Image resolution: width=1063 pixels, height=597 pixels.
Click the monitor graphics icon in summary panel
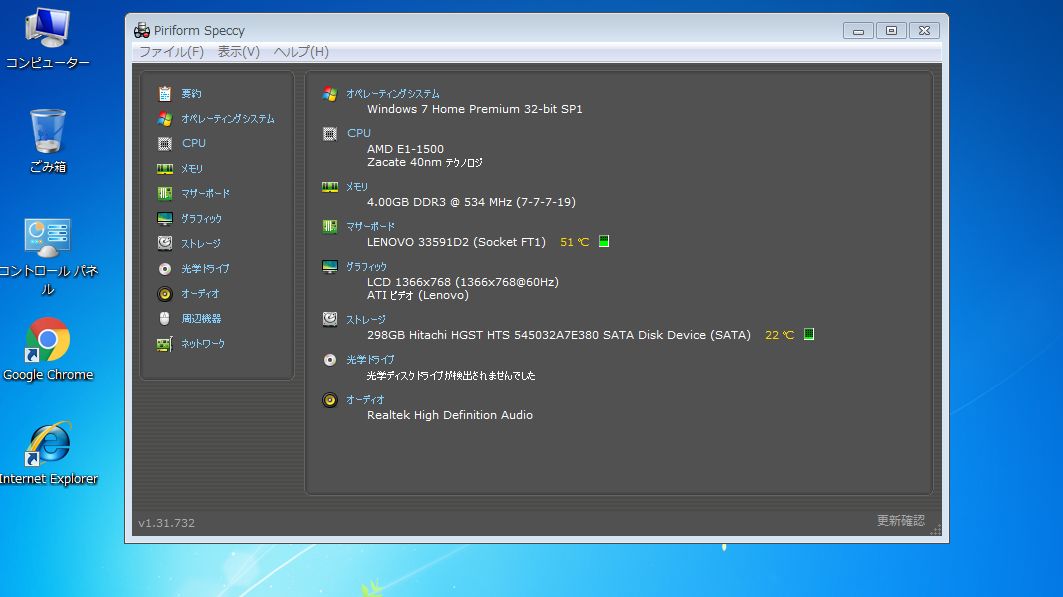[x=329, y=266]
